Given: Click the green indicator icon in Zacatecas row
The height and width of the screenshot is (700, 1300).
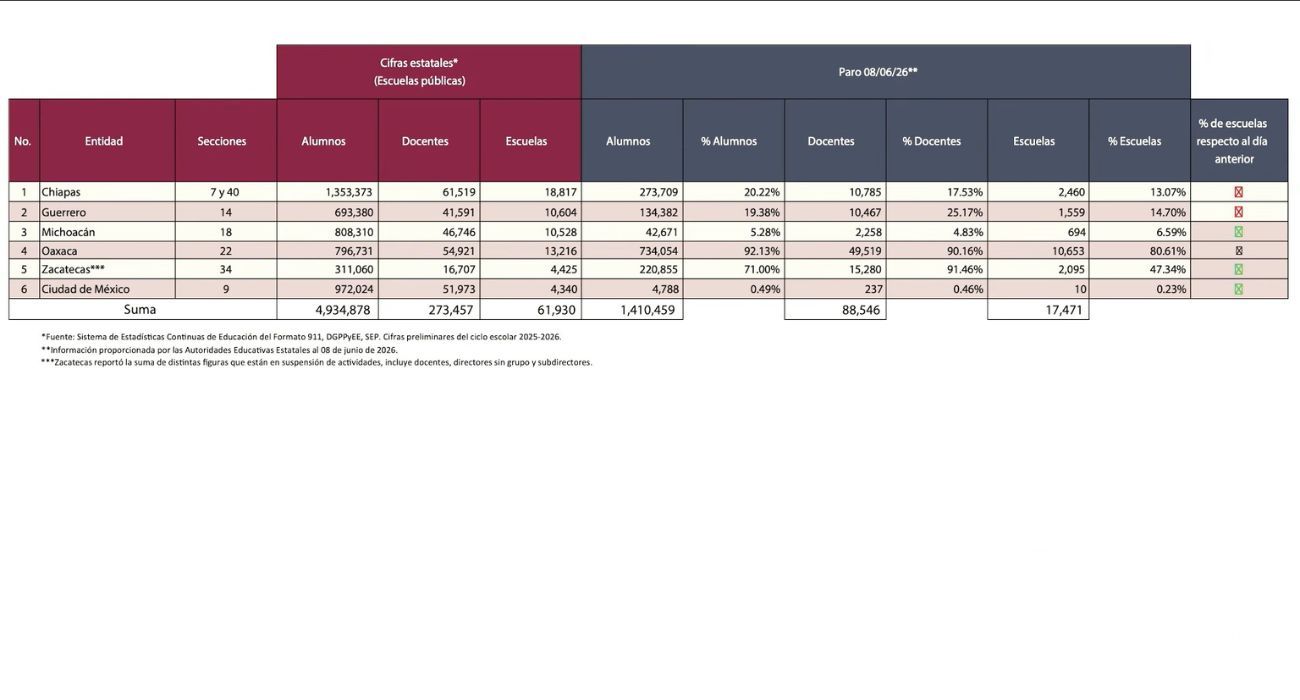Looking at the screenshot, I should coord(1238,270).
